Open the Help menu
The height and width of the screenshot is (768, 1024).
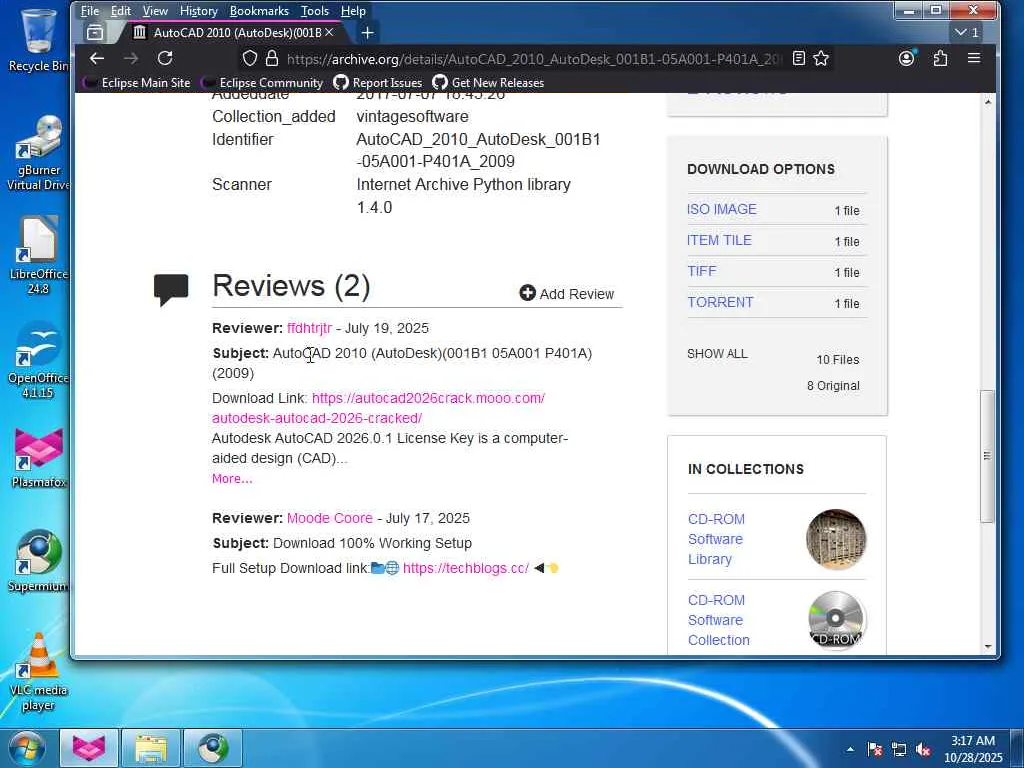pyautogui.click(x=353, y=11)
